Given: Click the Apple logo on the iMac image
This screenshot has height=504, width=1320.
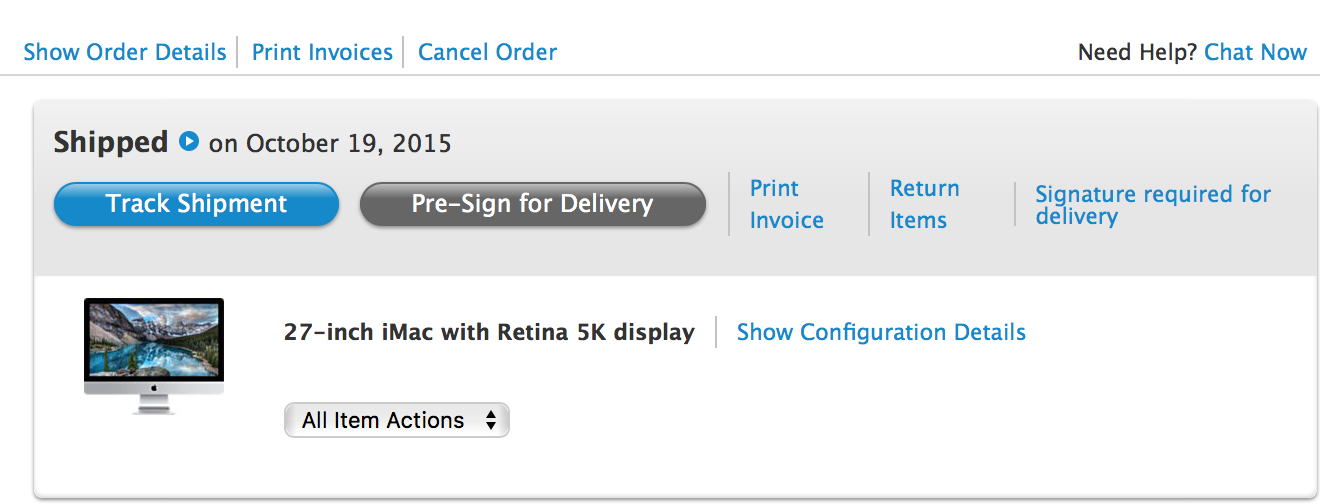Looking at the screenshot, I should click(154, 385).
